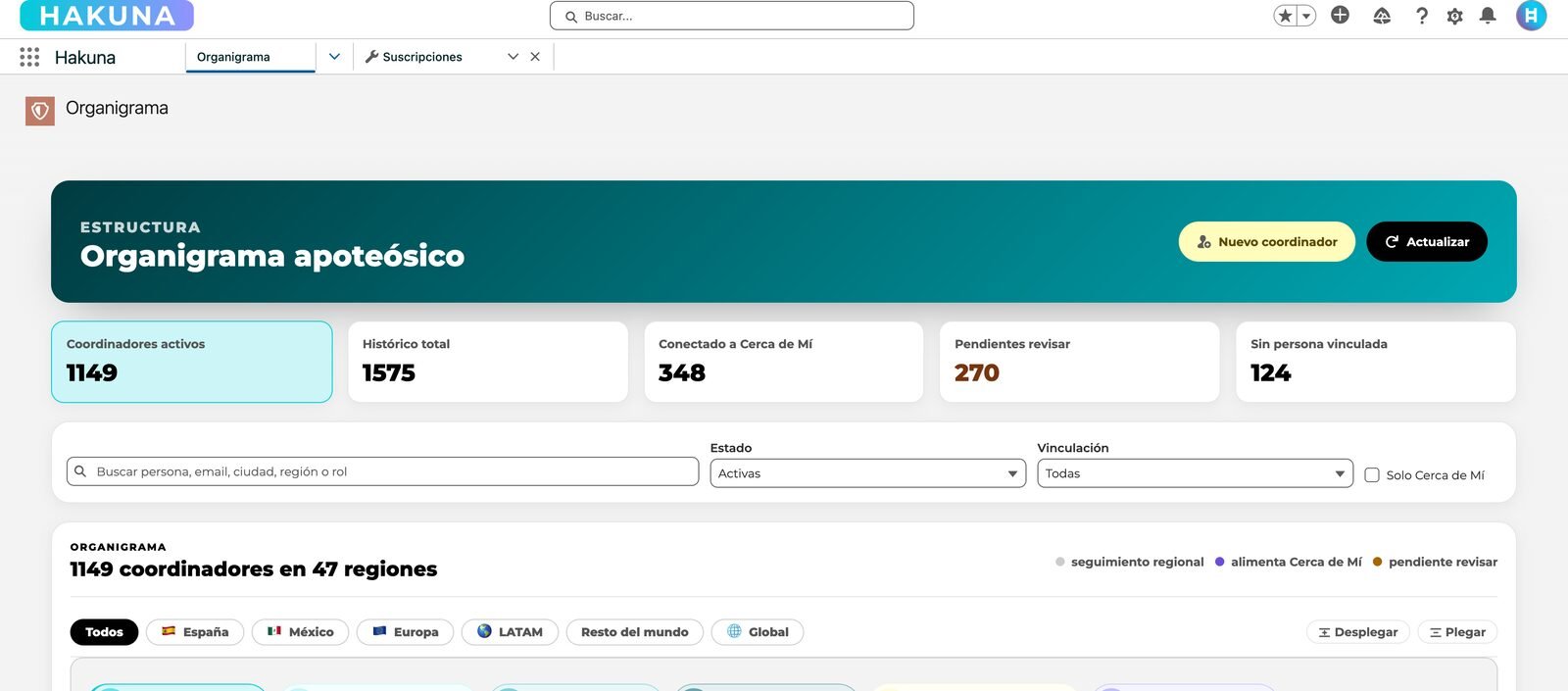The height and width of the screenshot is (691, 1568).
Task: Filter by México region chip
Action: pyautogui.click(x=300, y=632)
